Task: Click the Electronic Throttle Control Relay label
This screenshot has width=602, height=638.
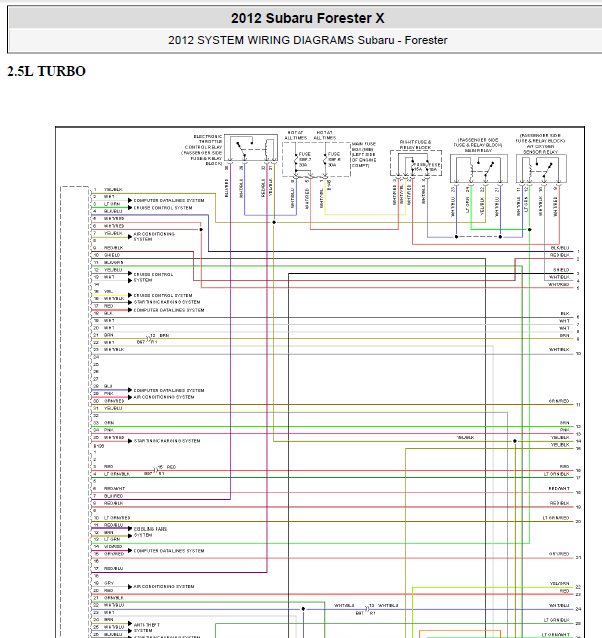Action: [x=203, y=150]
